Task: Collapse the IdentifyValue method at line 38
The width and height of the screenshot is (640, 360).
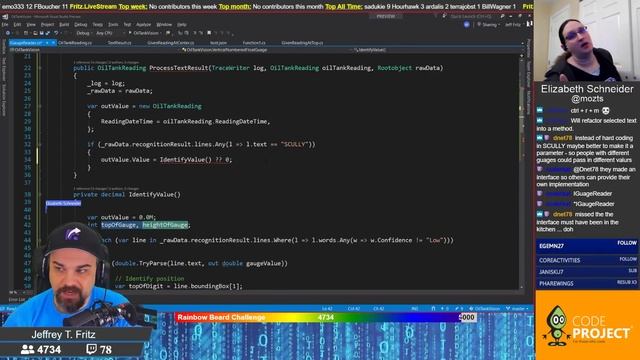Action: tap(40, 194)
